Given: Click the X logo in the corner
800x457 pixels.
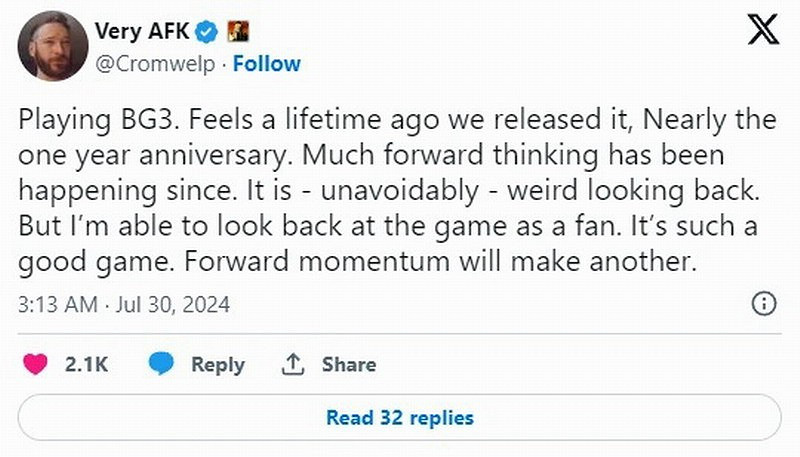Looking at the screenshot, I should [x=764, y=31].
